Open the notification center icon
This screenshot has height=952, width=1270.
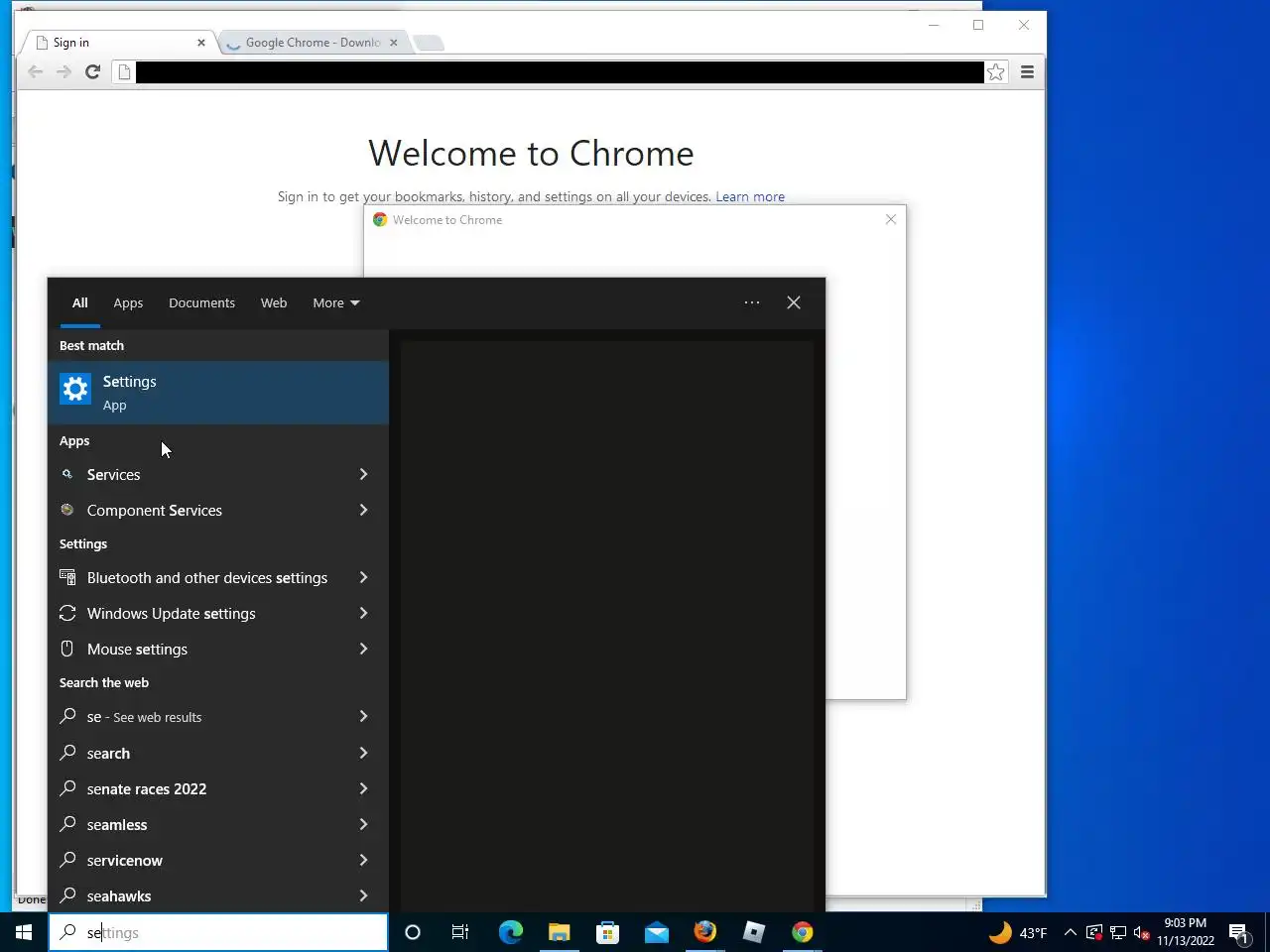(1239, 932)
